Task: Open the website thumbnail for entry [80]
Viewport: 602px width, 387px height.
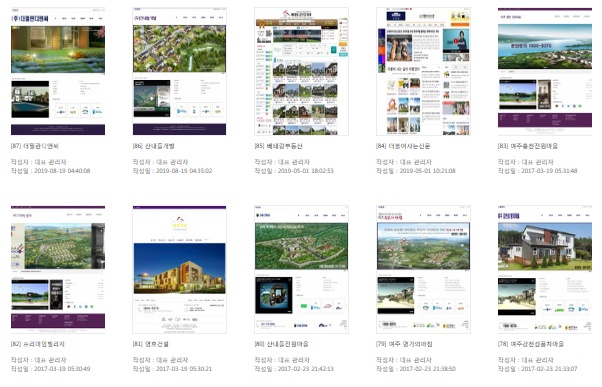Action: [301, 269]
